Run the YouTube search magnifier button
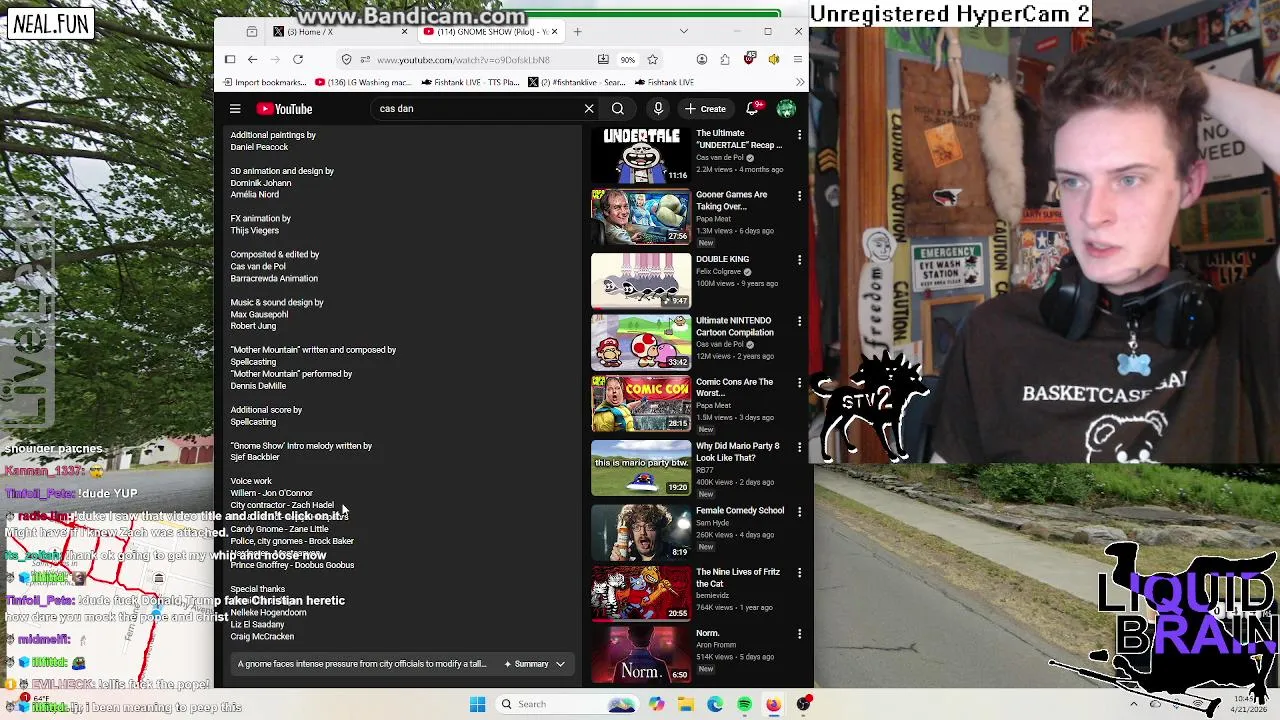Viewport: 1280px width, 720px height. tap(618, 109)
